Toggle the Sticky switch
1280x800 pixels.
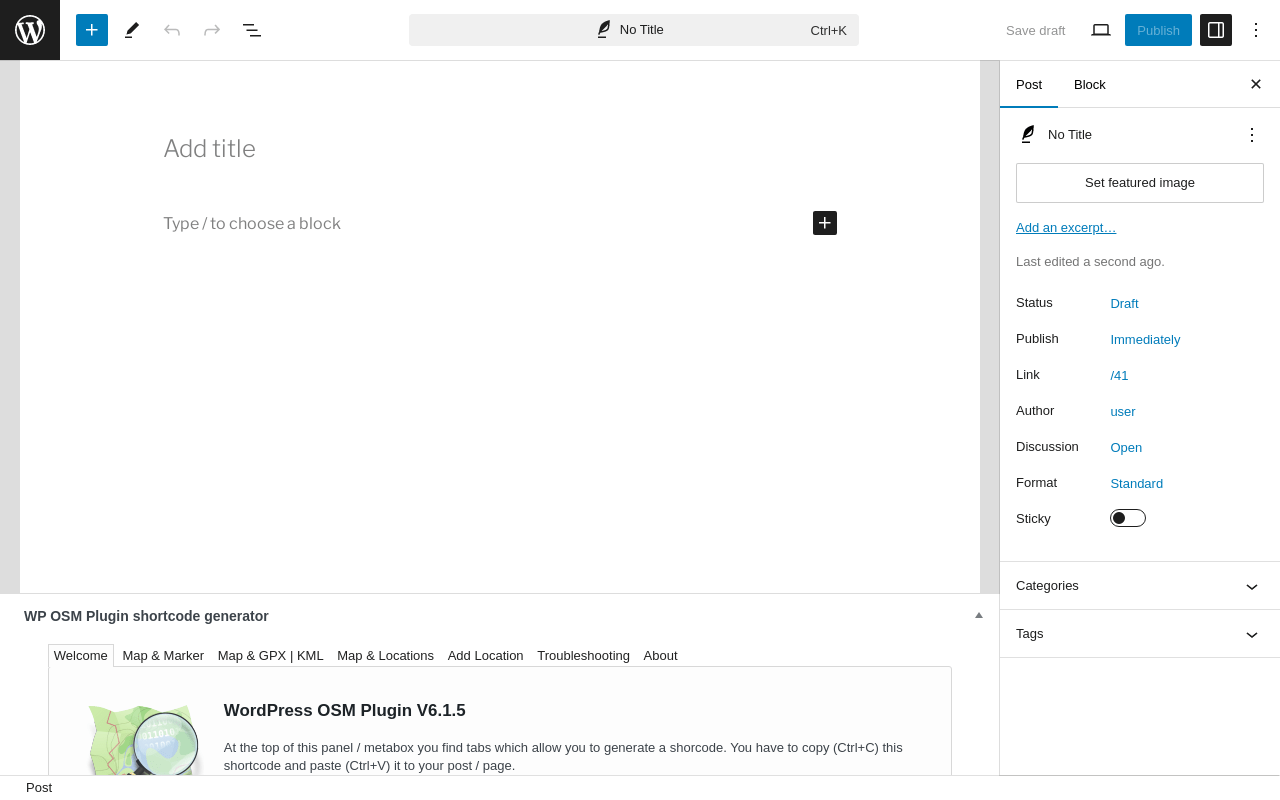coord(1128,518)
